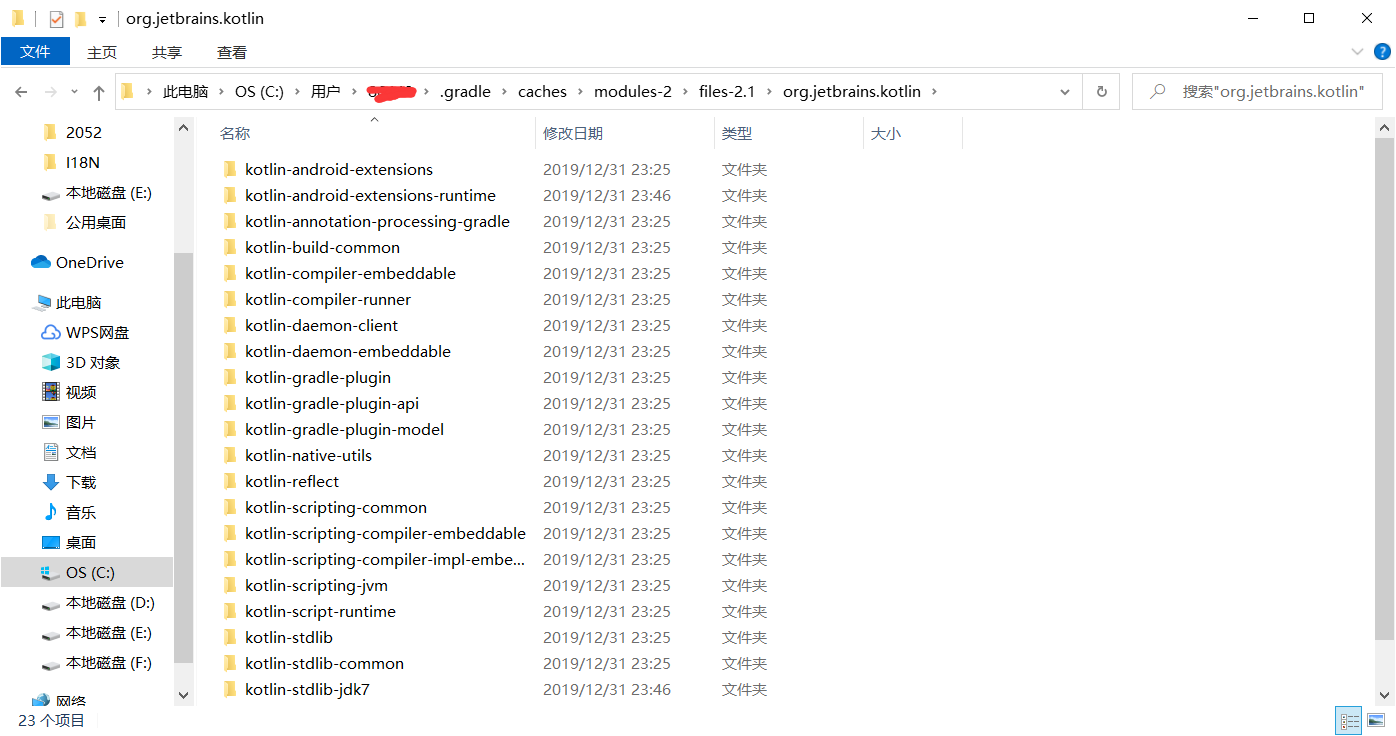This screenshot has width=1396, height=736.
Task: Select kotlin-android-extensions-runtime folder name
Action: point(370,195)
